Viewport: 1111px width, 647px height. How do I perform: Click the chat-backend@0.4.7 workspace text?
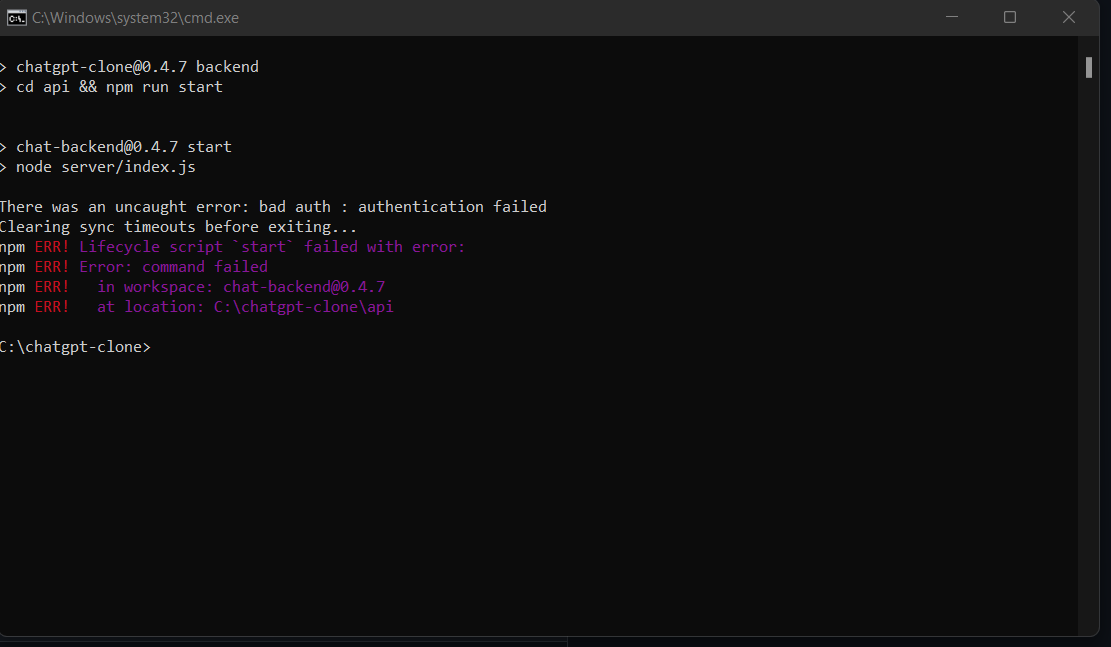pos(304,286)
